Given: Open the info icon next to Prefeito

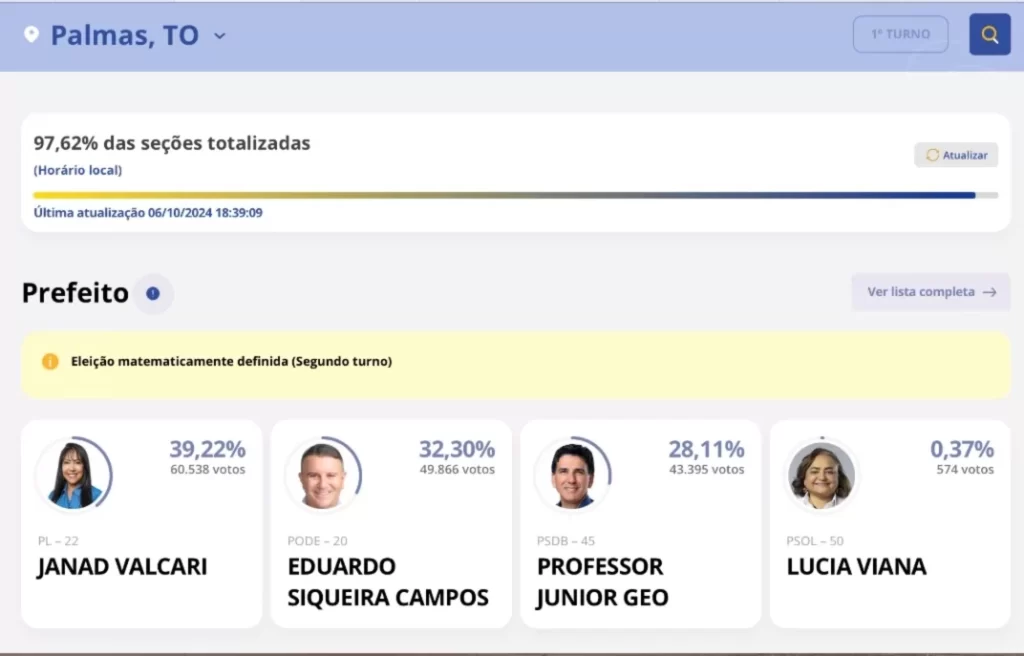Looking at the screenshot, I should (152, 293).
